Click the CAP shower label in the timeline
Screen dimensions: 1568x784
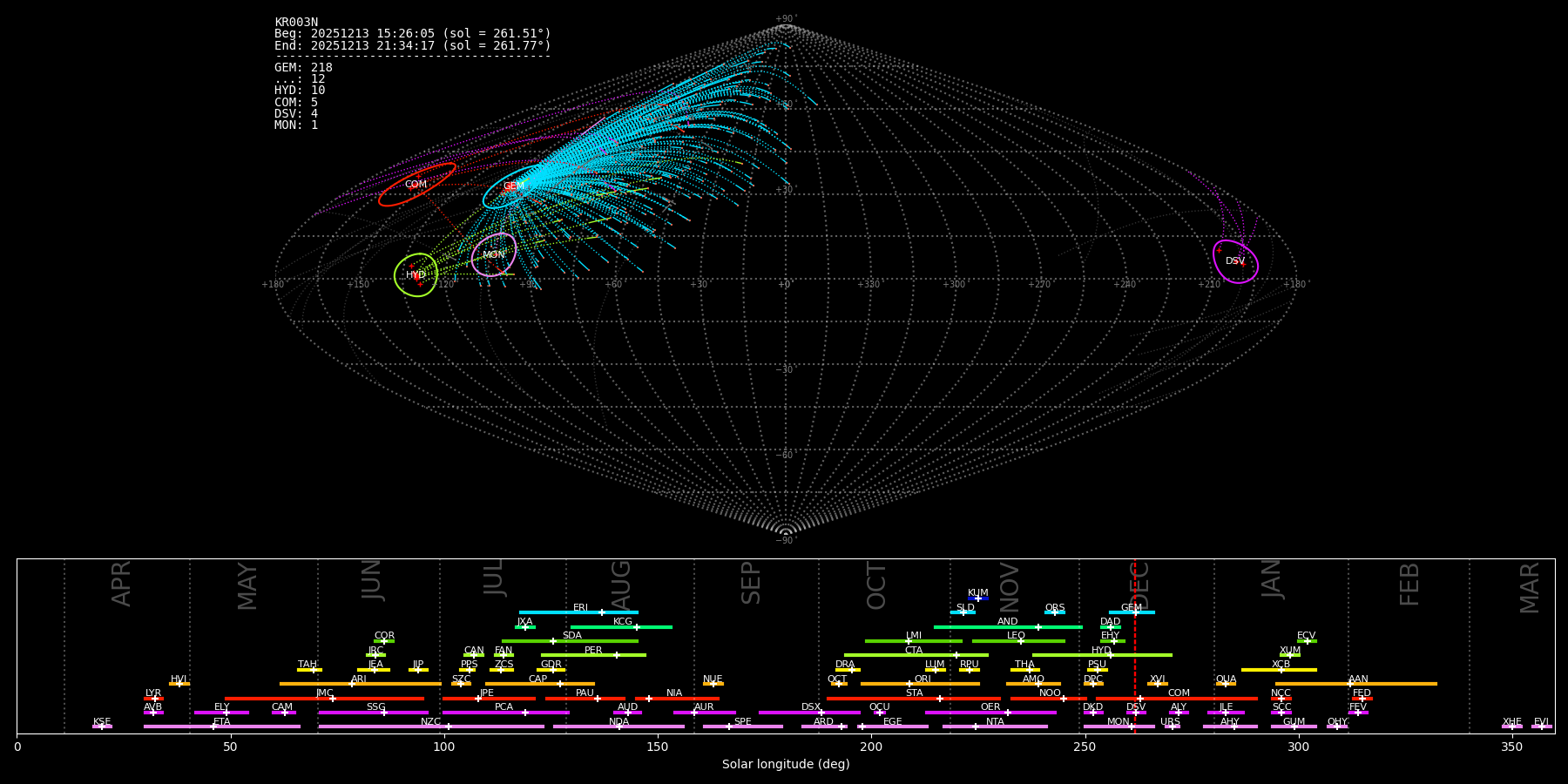pos(537,679)
